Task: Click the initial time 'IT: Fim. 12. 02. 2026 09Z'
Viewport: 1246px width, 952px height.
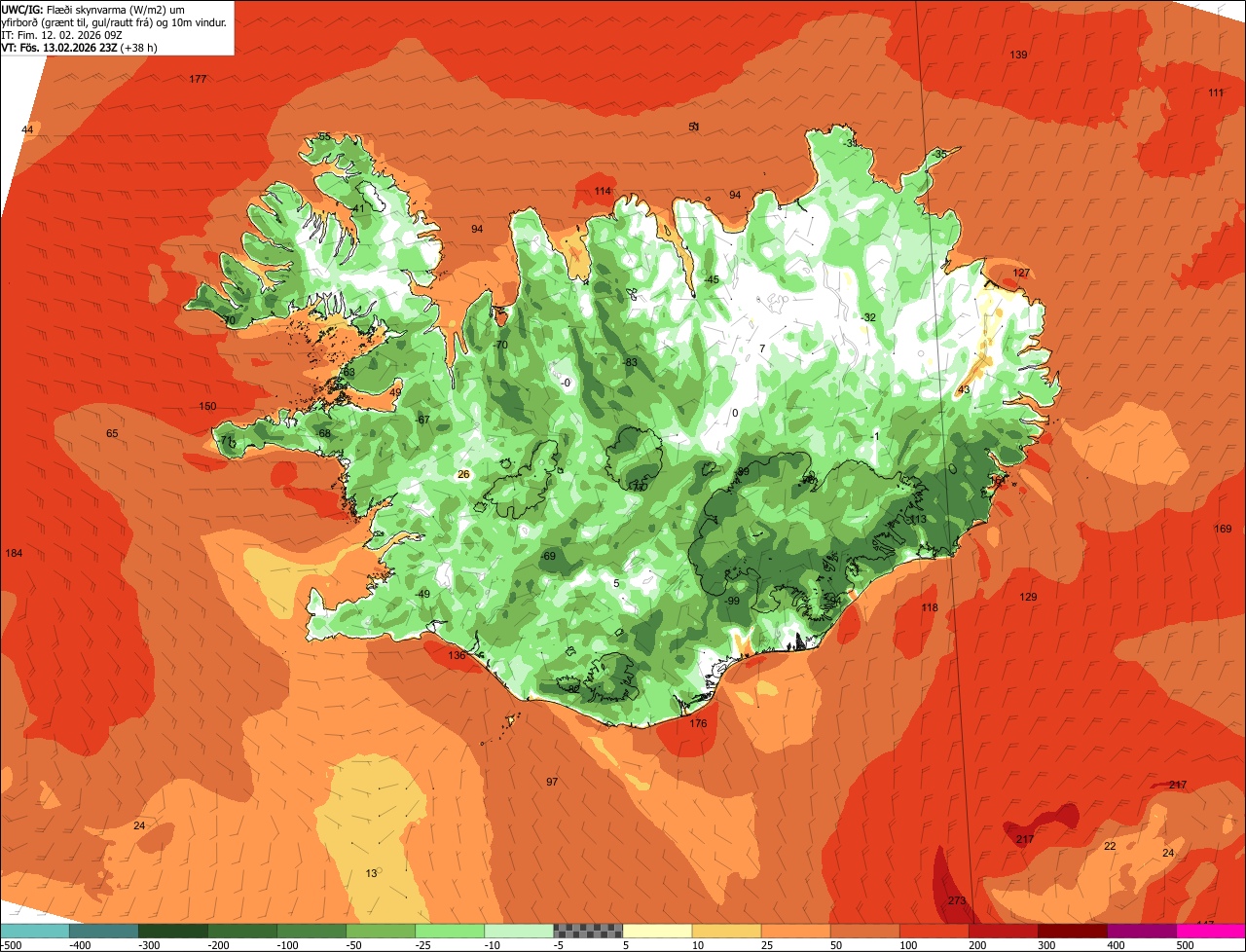Action: [62, 34]
